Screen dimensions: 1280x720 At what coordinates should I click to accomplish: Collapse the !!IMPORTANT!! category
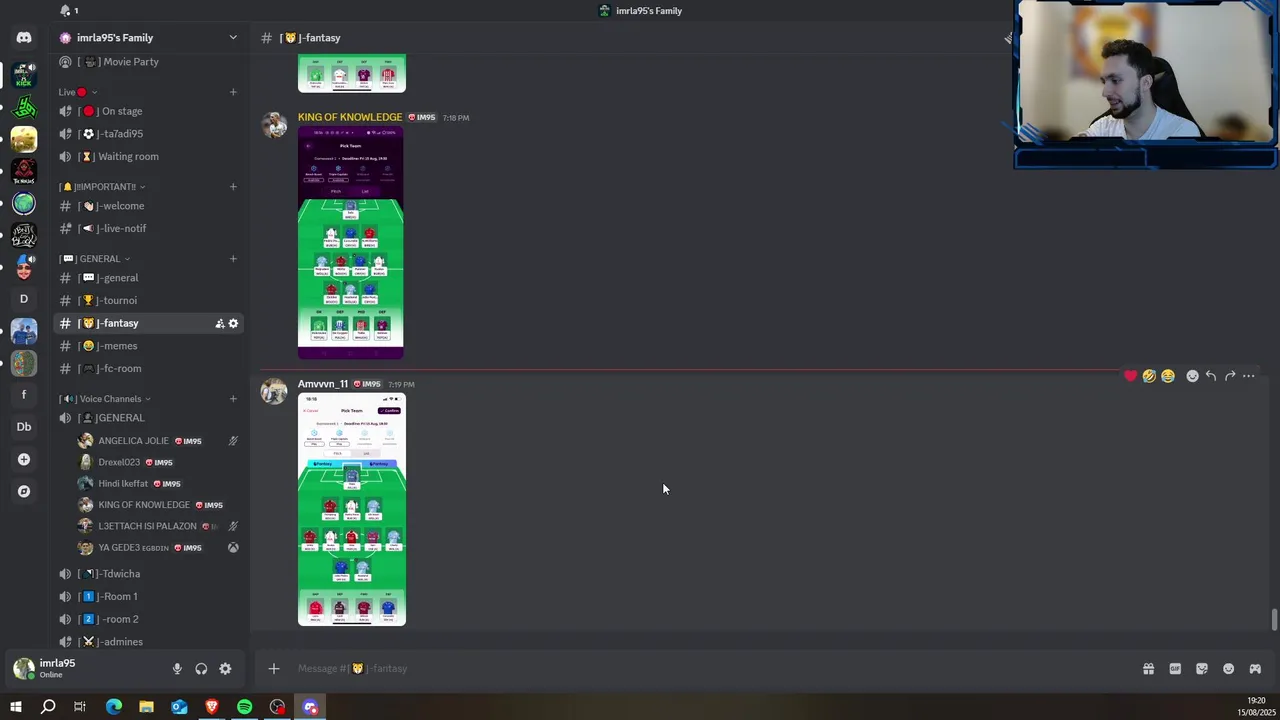tap(103, 187)
